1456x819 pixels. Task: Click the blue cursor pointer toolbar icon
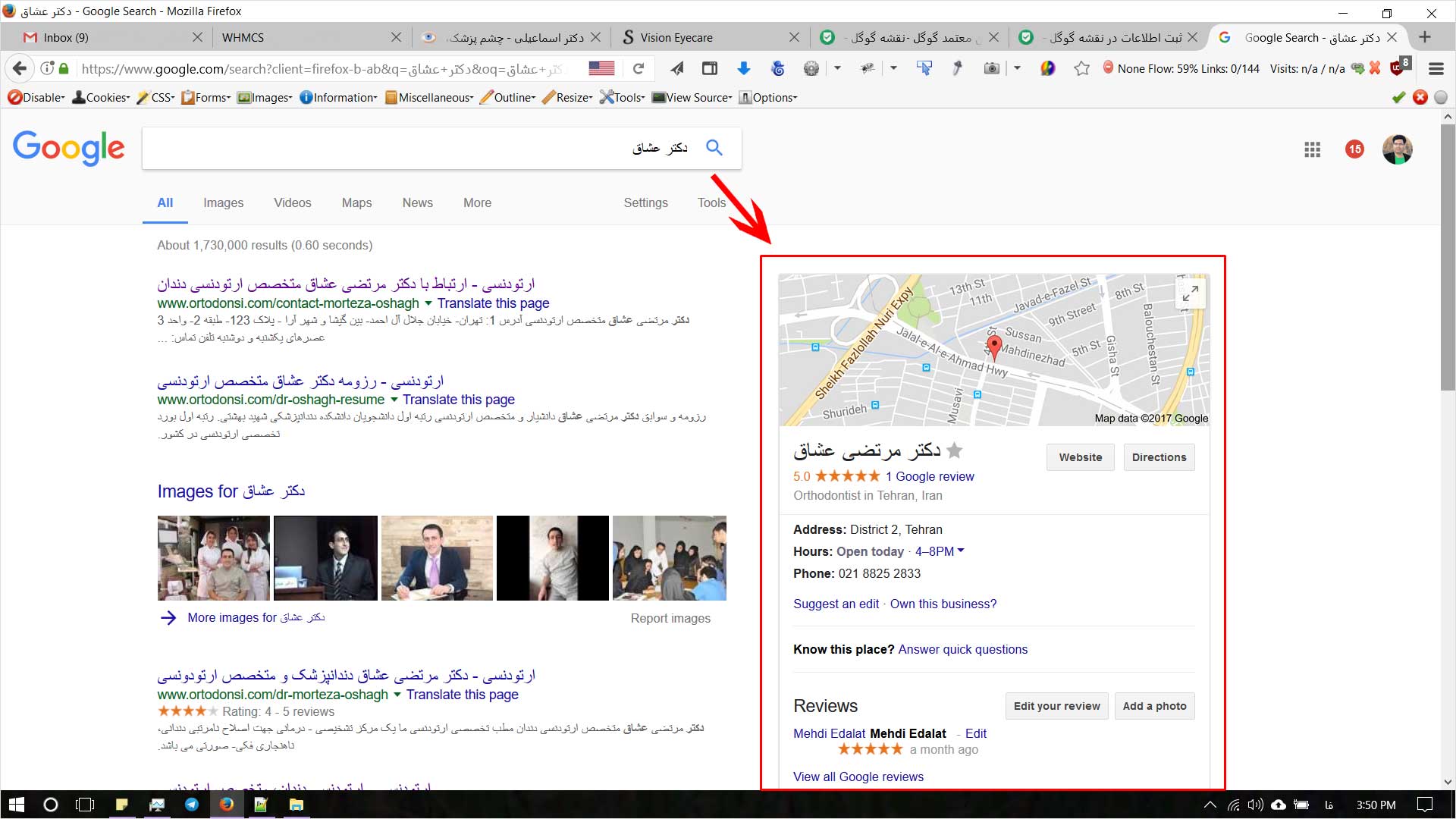[923, 68]
